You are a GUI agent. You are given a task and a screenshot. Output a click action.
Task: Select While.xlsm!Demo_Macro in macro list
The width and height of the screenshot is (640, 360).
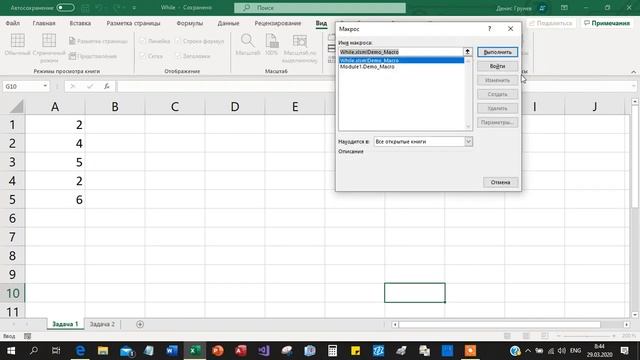[402, 60]
